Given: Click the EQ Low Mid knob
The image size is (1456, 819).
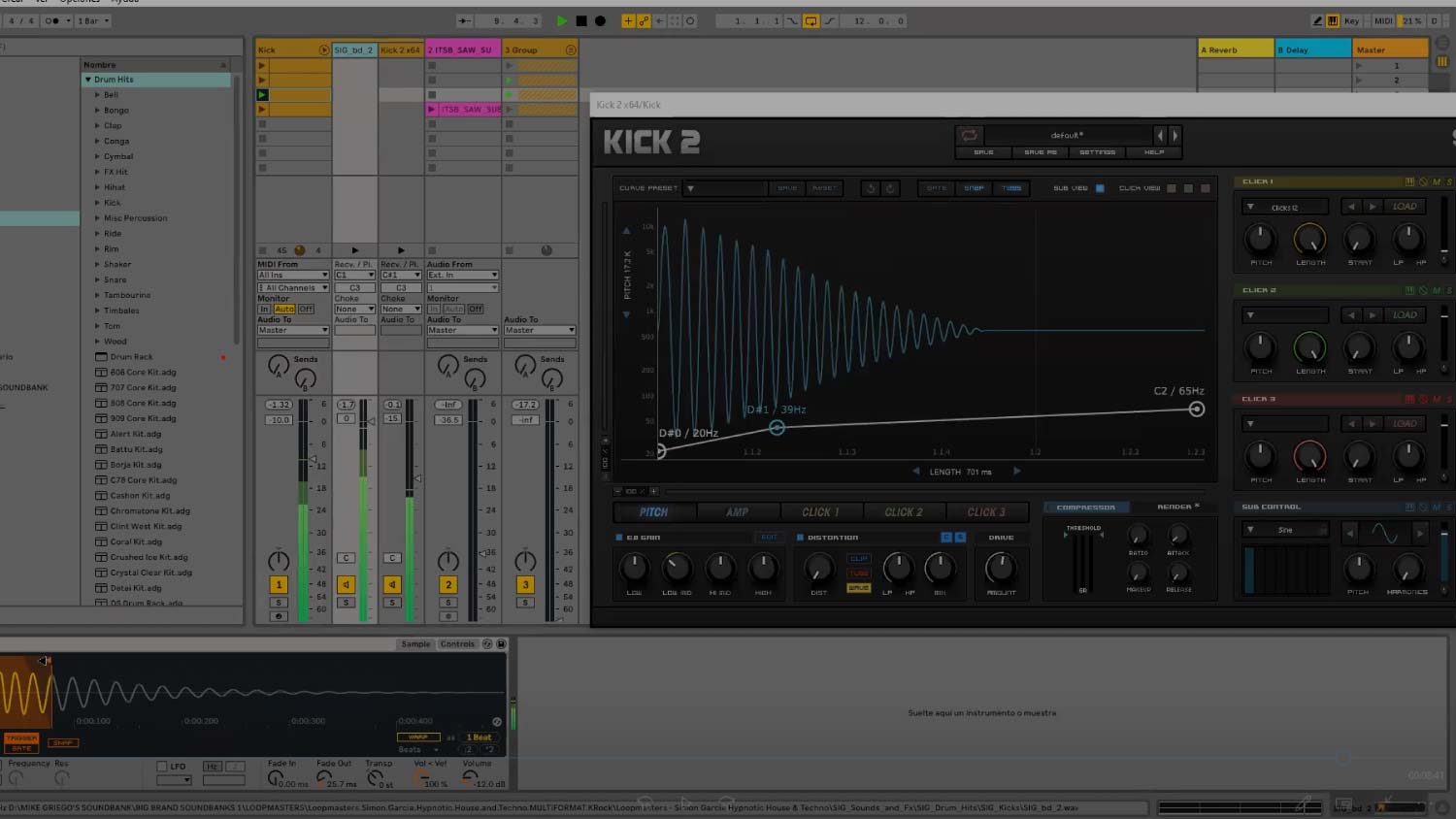Looking at the screenshot, I should pos(677,568).
